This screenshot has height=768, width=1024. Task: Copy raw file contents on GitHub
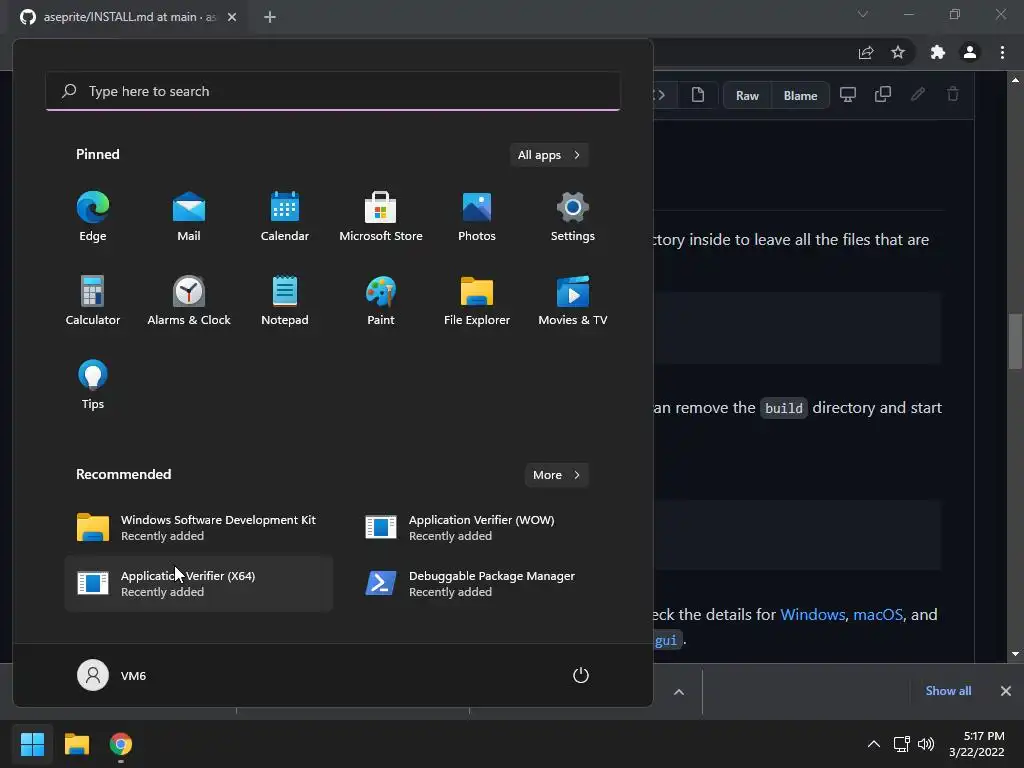coord(883,95)
